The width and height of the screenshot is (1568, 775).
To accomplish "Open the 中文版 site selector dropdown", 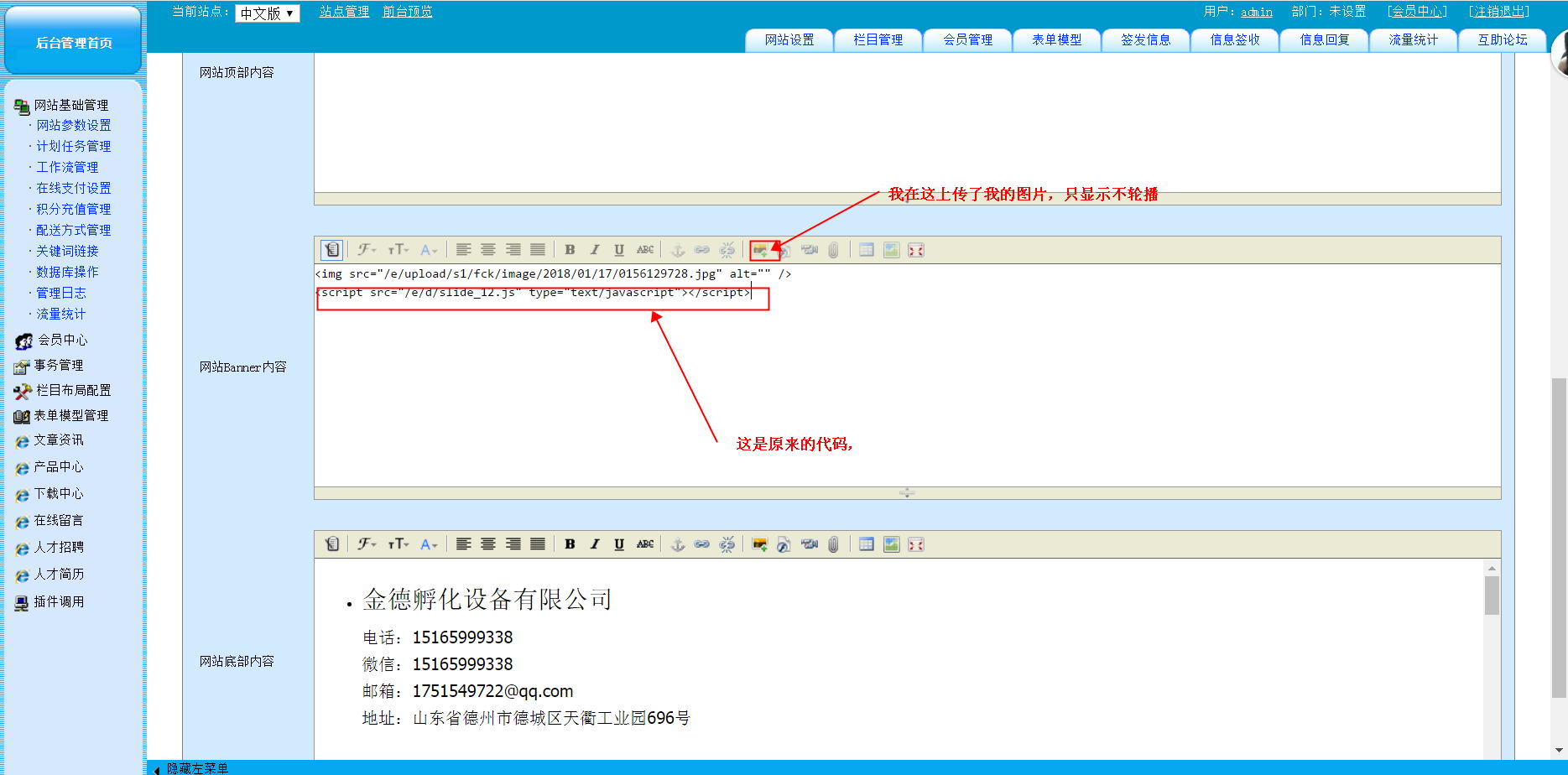I will click(x=268, y=13).
